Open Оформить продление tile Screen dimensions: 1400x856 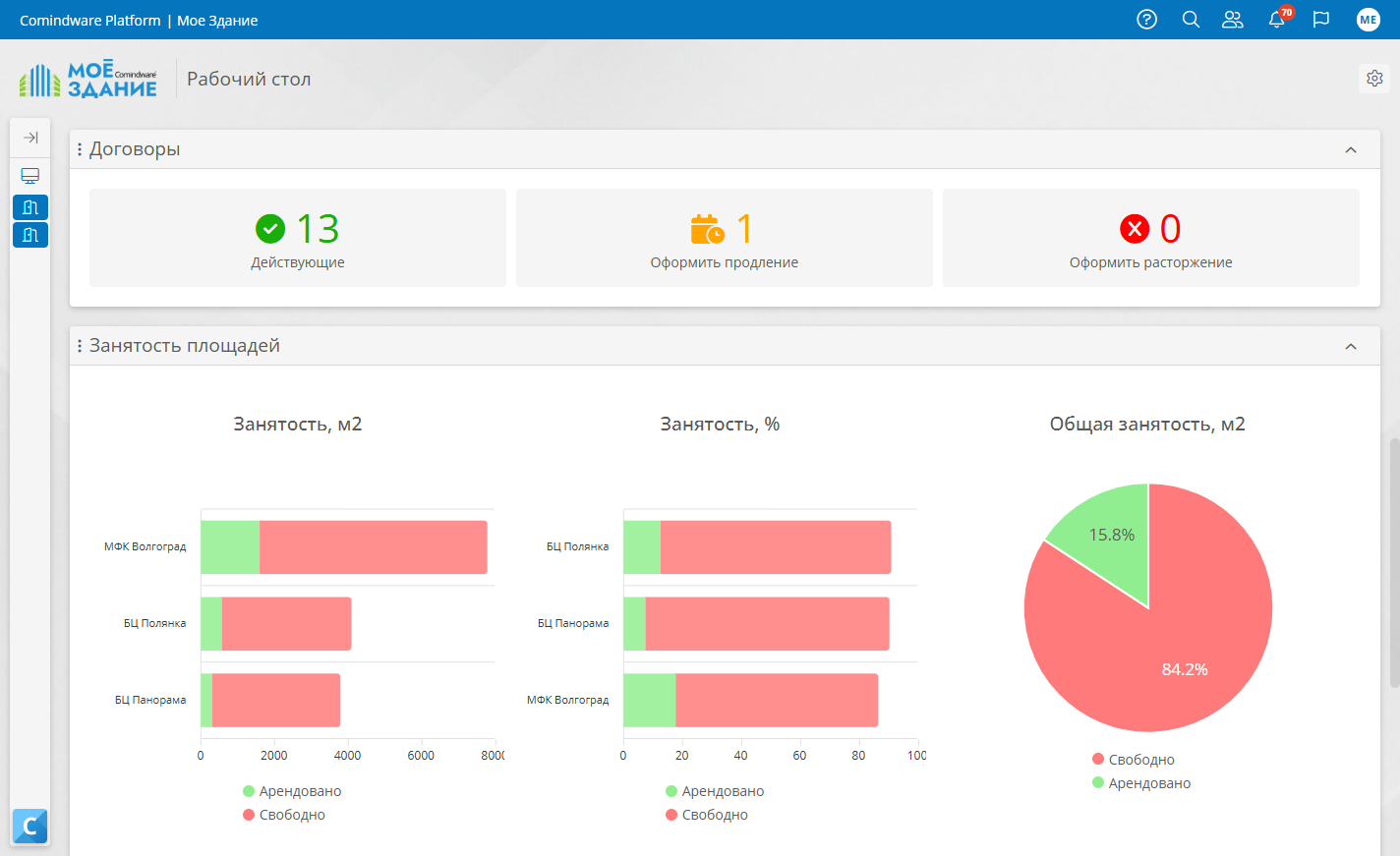[x=725, y=238]
